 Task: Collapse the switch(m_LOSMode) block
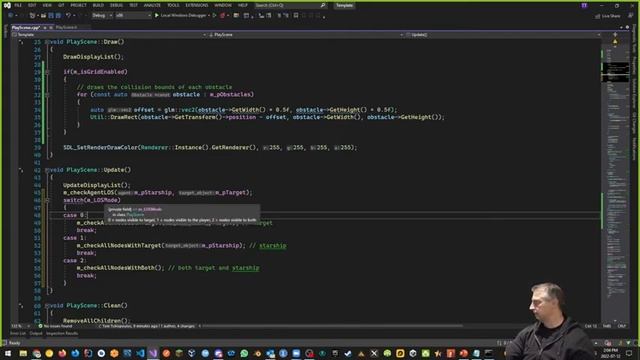click(x=47, y=200)
